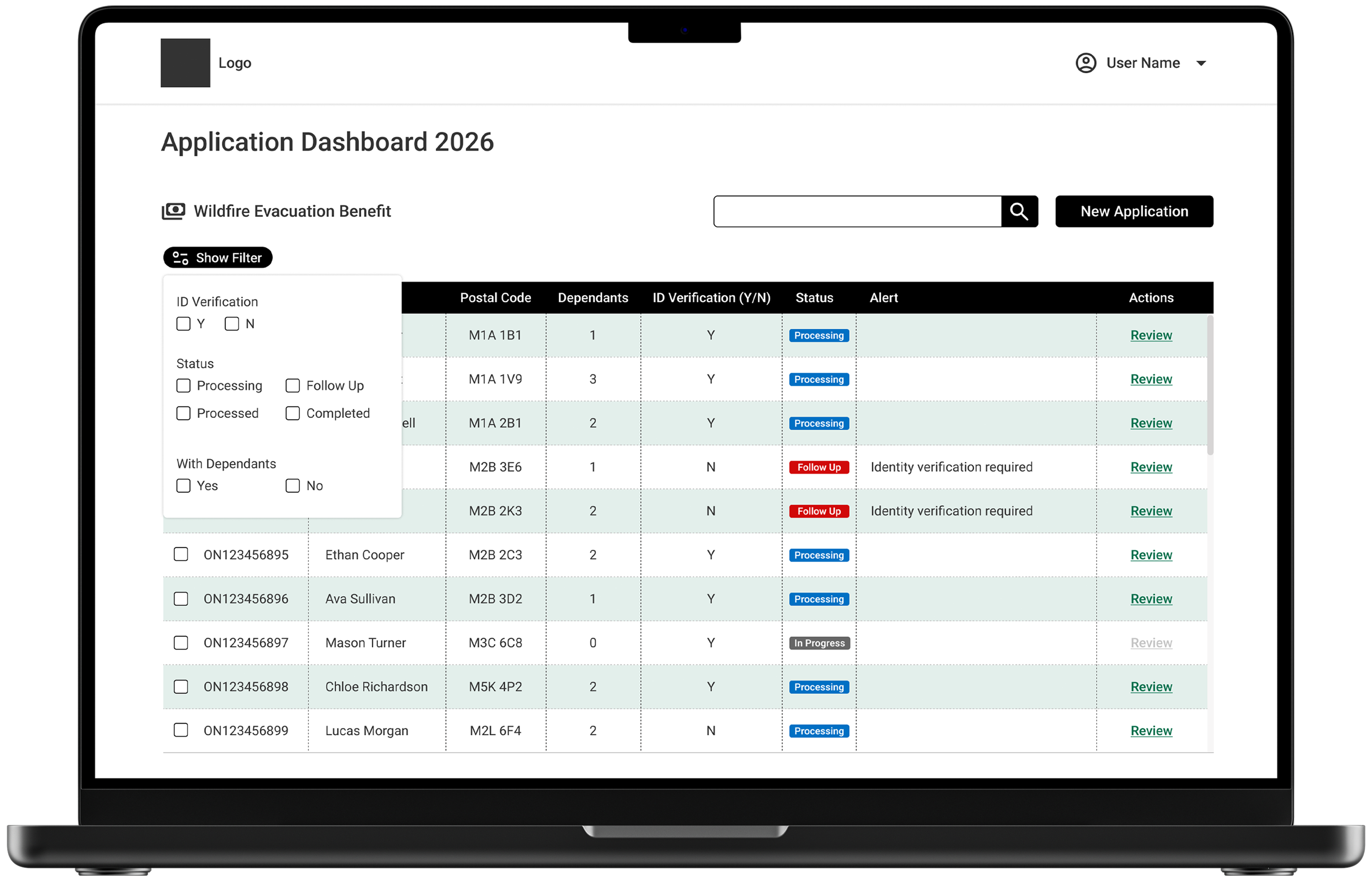Click the search magnifier icon button
The width and height of the screenshot is (1372, 882).
tap(1019, 211)
